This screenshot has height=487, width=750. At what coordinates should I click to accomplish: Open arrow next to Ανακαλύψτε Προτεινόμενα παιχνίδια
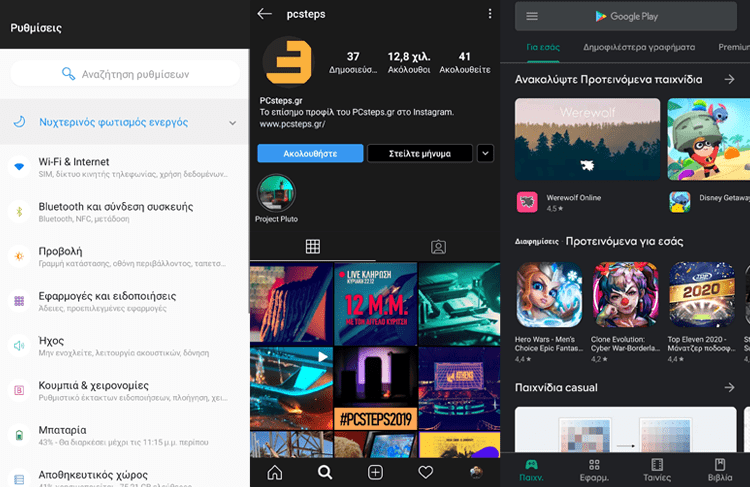coord(729,79)
